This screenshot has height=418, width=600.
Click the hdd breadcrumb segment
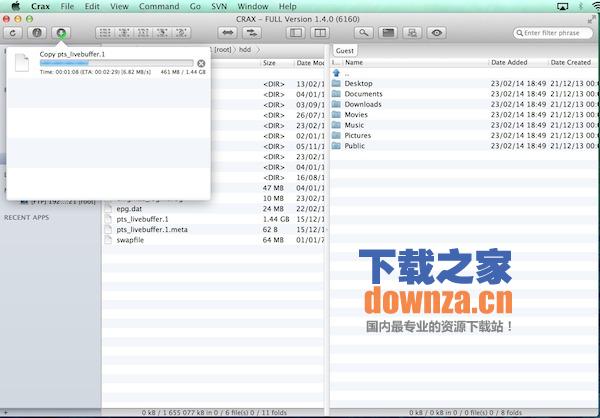[245, 50]
